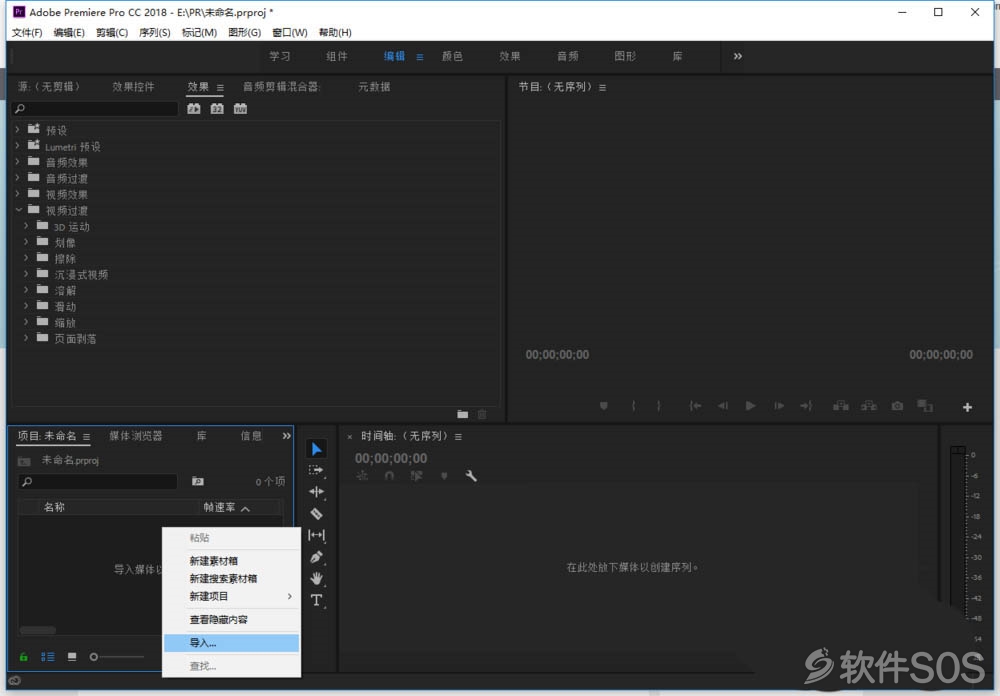
Task: Toggle snap in the timeline
Action: click(389, 476)
